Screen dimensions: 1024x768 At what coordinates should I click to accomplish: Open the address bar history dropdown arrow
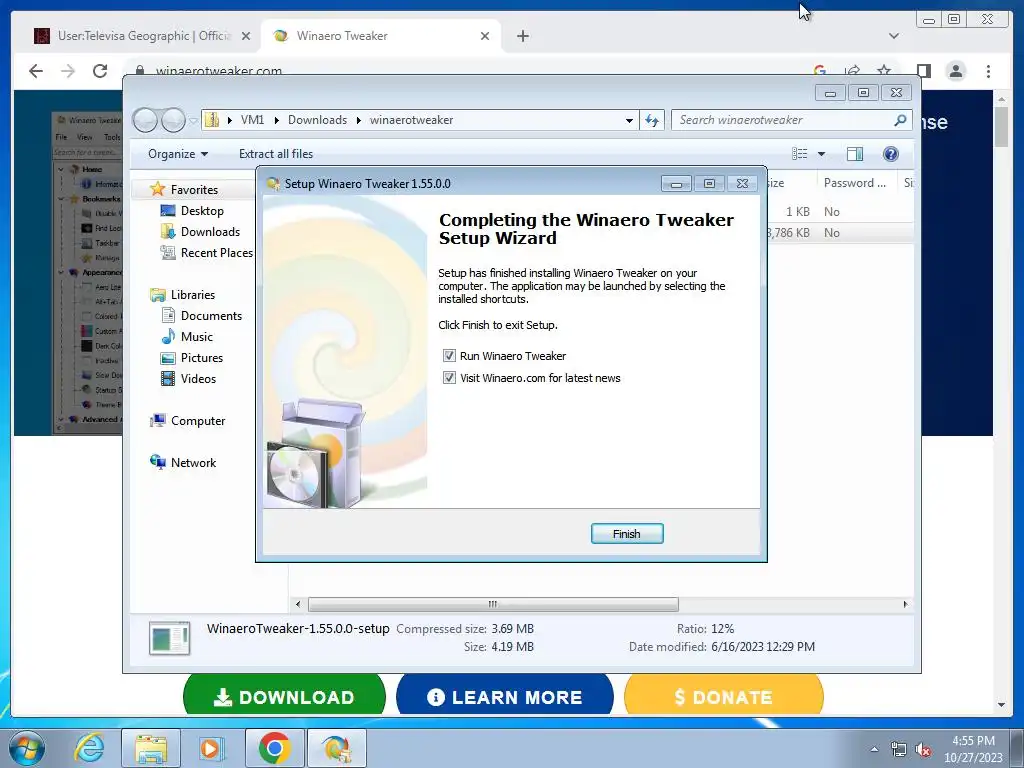629,120
